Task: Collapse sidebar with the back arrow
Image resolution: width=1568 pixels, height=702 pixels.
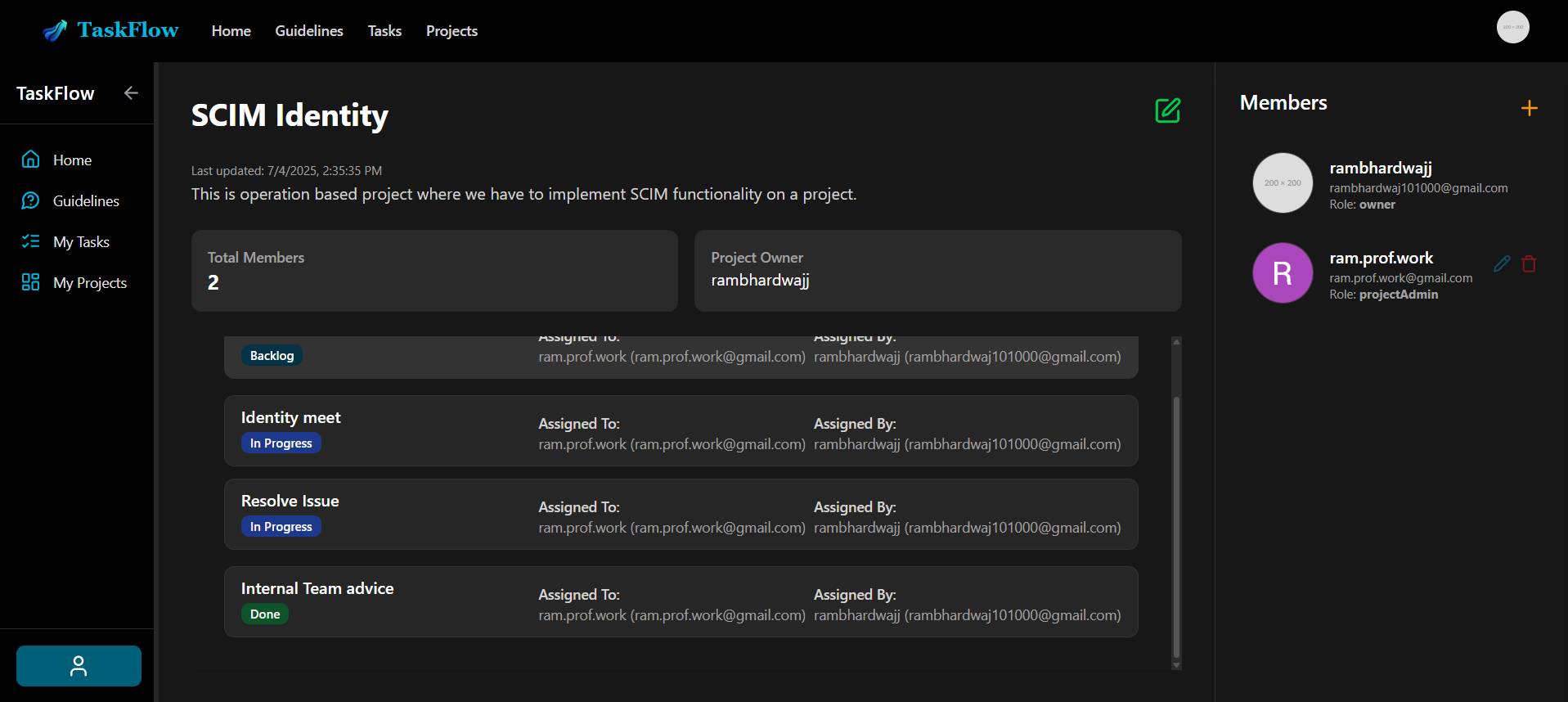Action: 131,93
